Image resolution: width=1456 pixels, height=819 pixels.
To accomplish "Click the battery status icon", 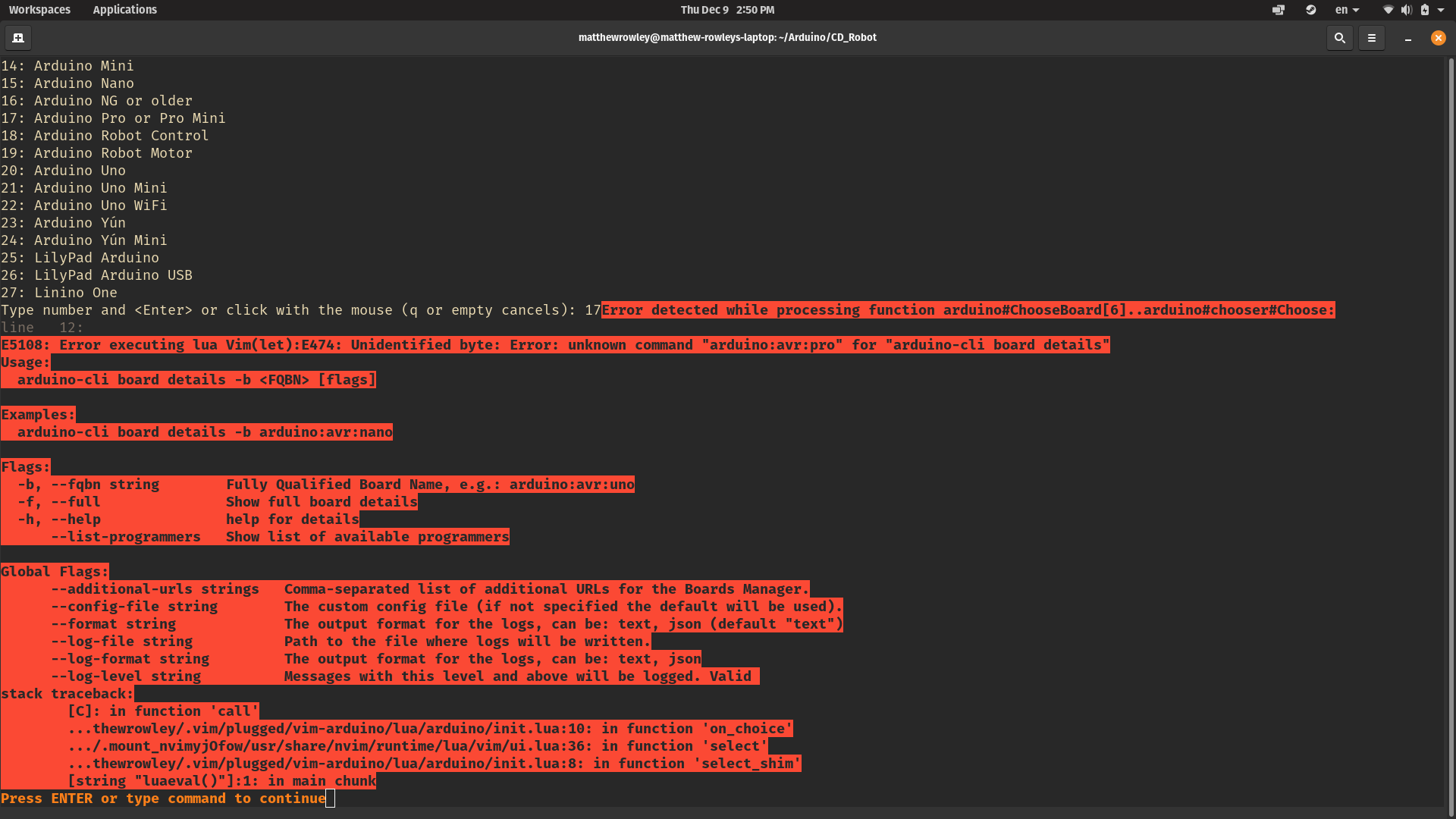I will [x=1425, y=10].
